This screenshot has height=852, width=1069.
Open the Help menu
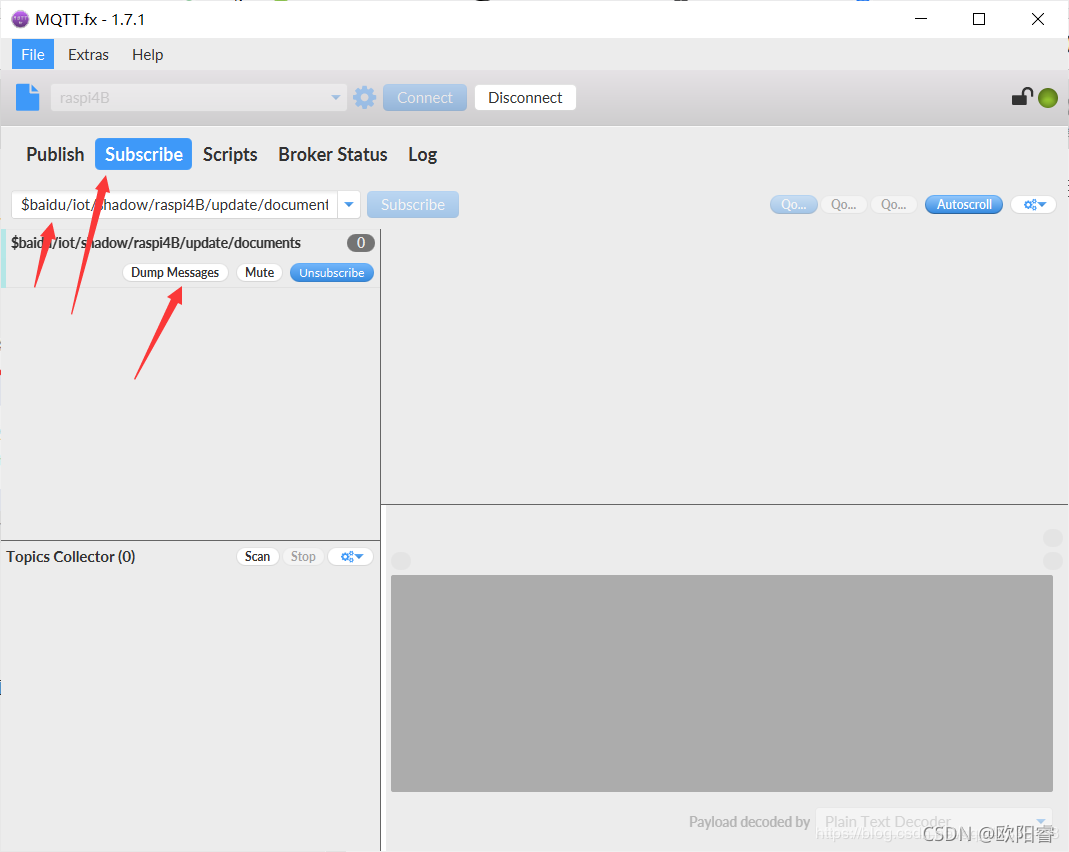[x=147, y=55]
